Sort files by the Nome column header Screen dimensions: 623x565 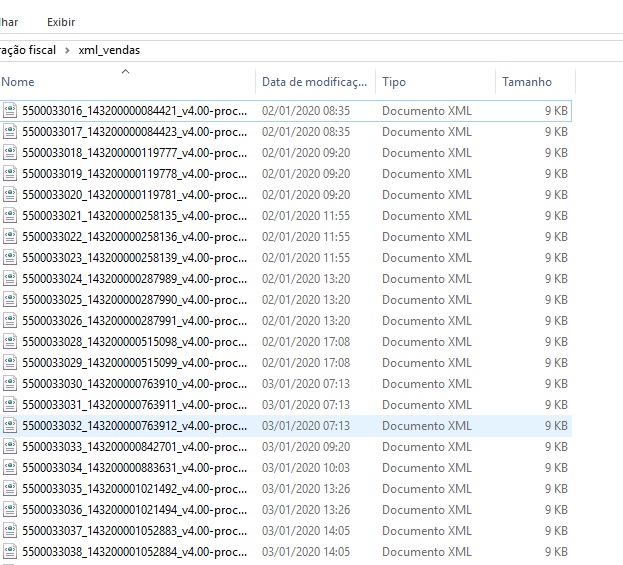click(x=18, y=82)
